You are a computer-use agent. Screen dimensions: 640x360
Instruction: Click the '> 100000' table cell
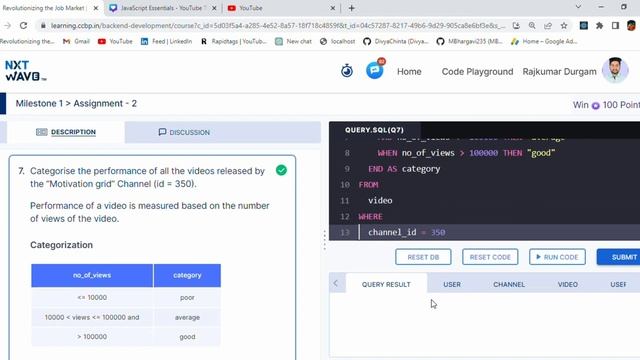(x=92, y=337)
